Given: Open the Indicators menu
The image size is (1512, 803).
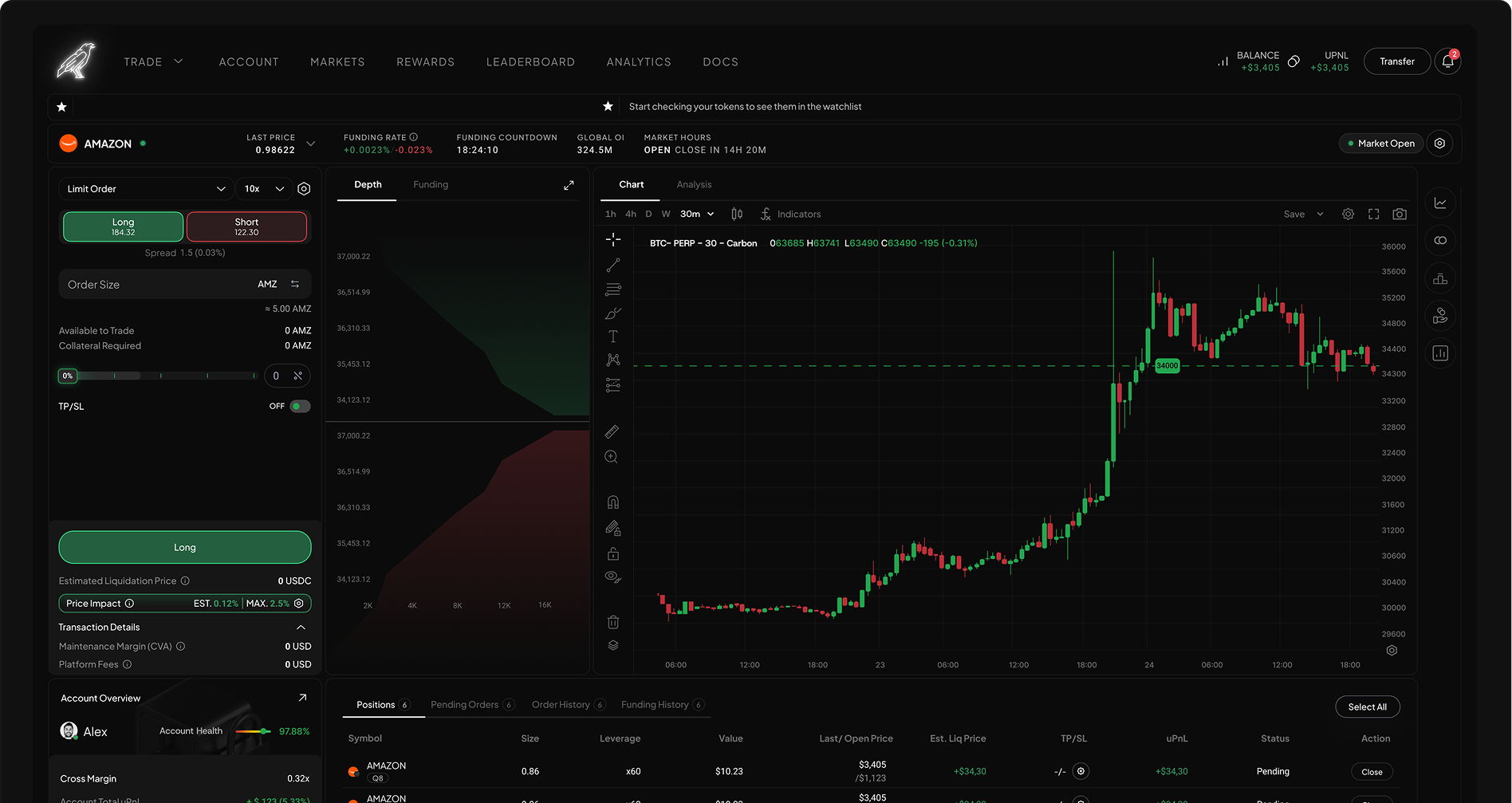Looking at the screenshot, I should point(790,214).
